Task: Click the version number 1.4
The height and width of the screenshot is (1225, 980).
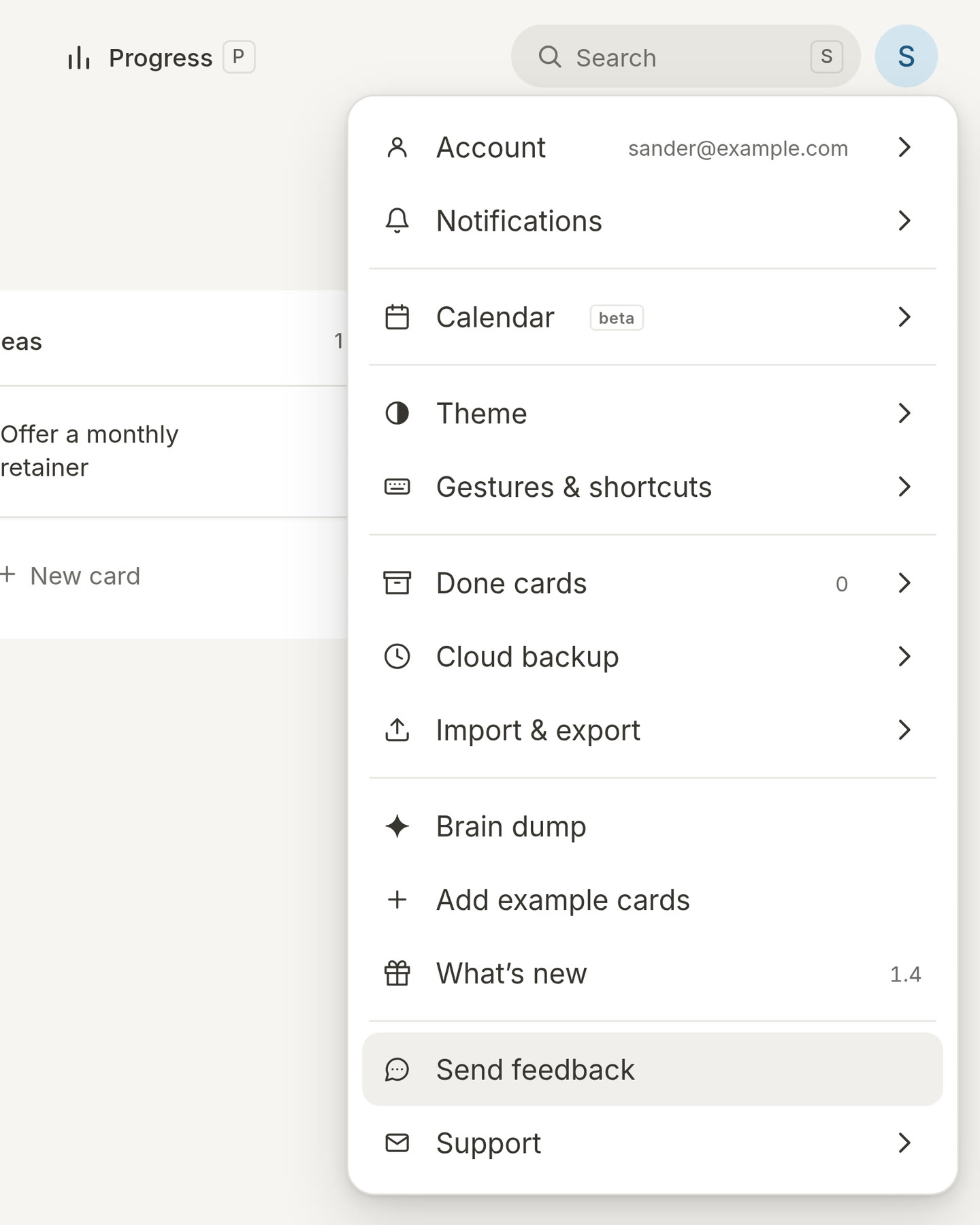Action: coord(906,974)
